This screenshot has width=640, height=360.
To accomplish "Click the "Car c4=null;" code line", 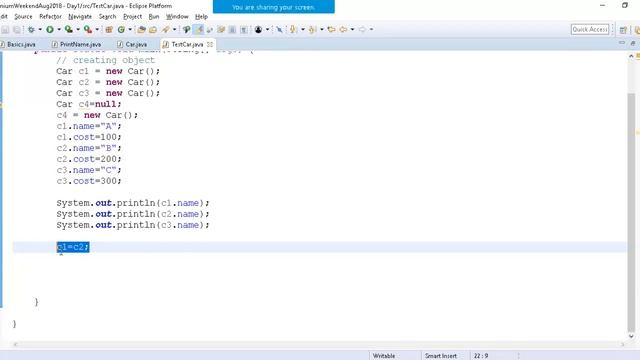I will coord(89,104).
